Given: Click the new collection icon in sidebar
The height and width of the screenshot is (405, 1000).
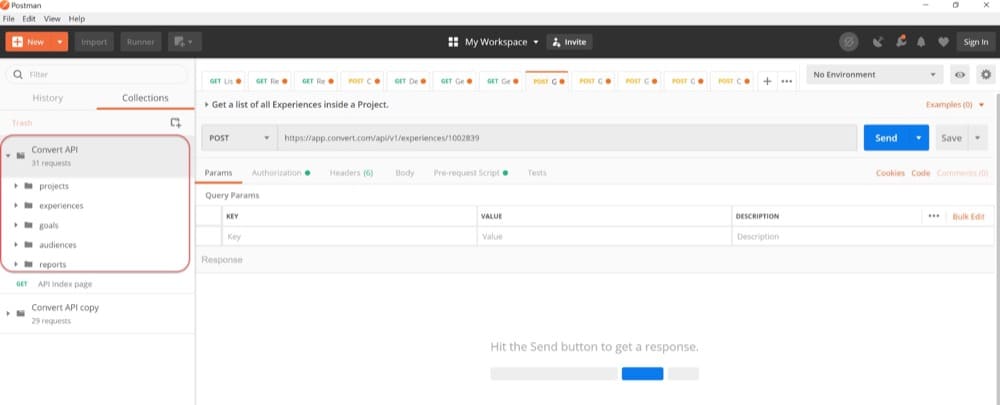Looking at the screenshot, I should click(175, 122).
